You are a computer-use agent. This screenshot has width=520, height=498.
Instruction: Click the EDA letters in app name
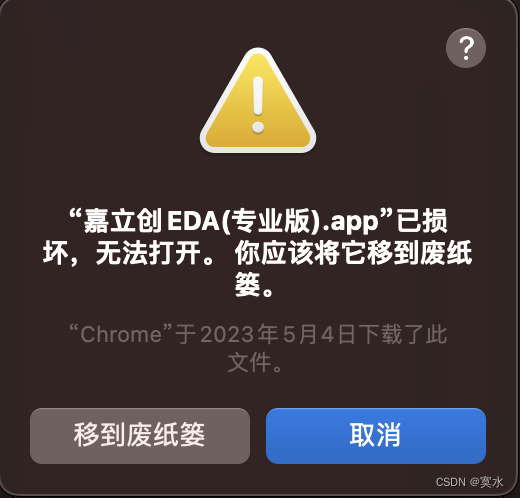point(193,221)
